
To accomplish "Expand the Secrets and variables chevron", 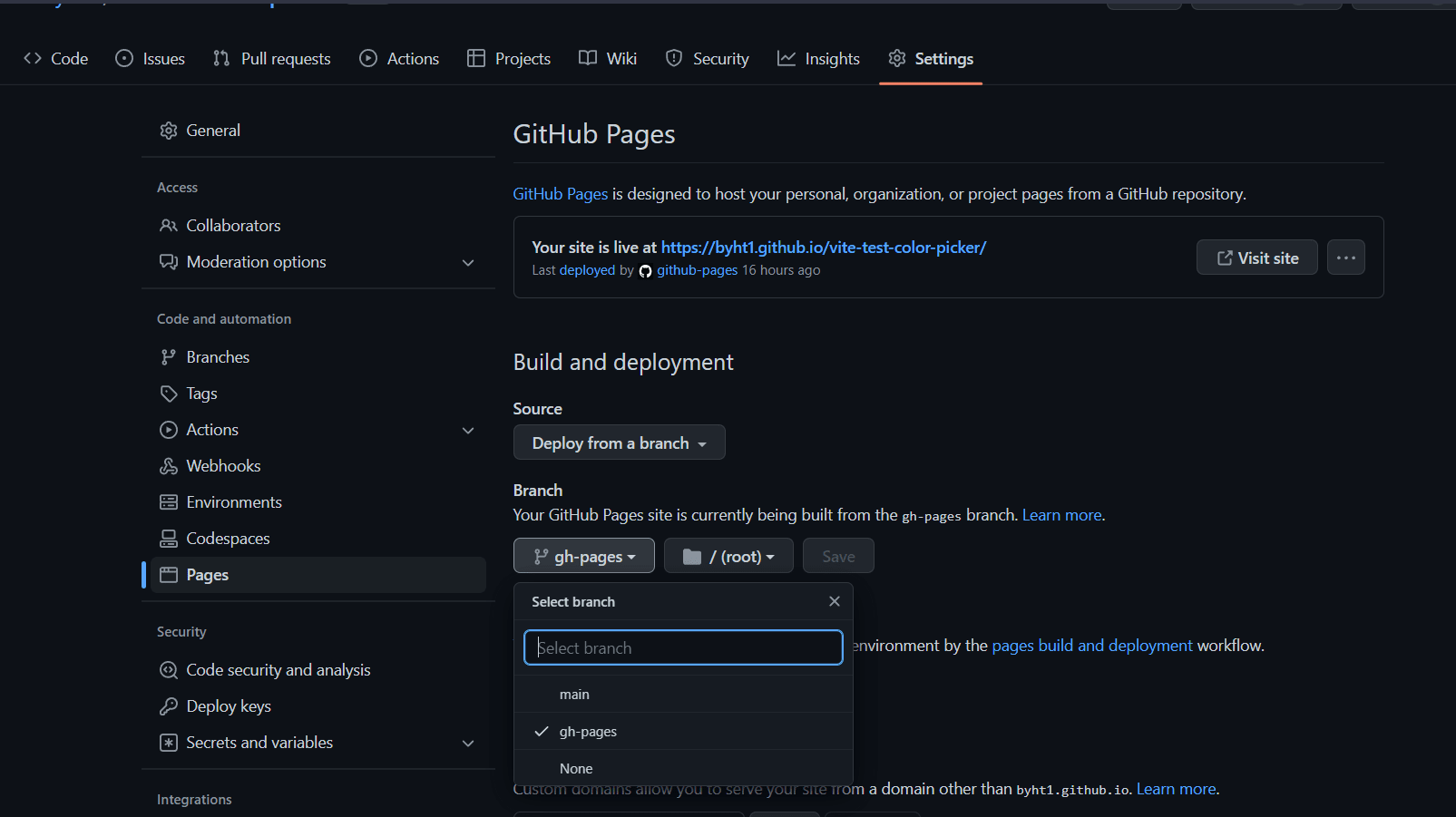I will pos(468,744).
